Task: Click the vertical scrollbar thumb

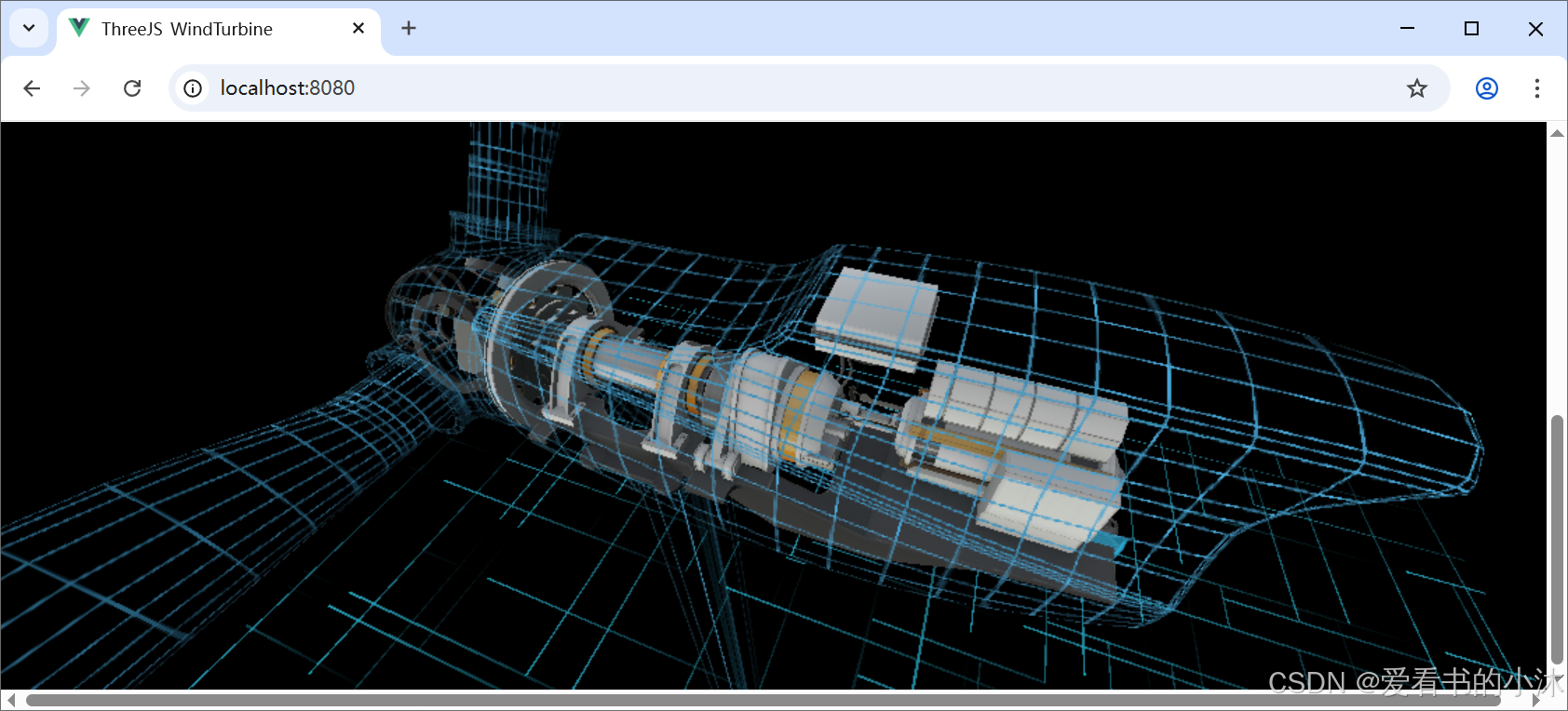Action: tap(1557, 540)
